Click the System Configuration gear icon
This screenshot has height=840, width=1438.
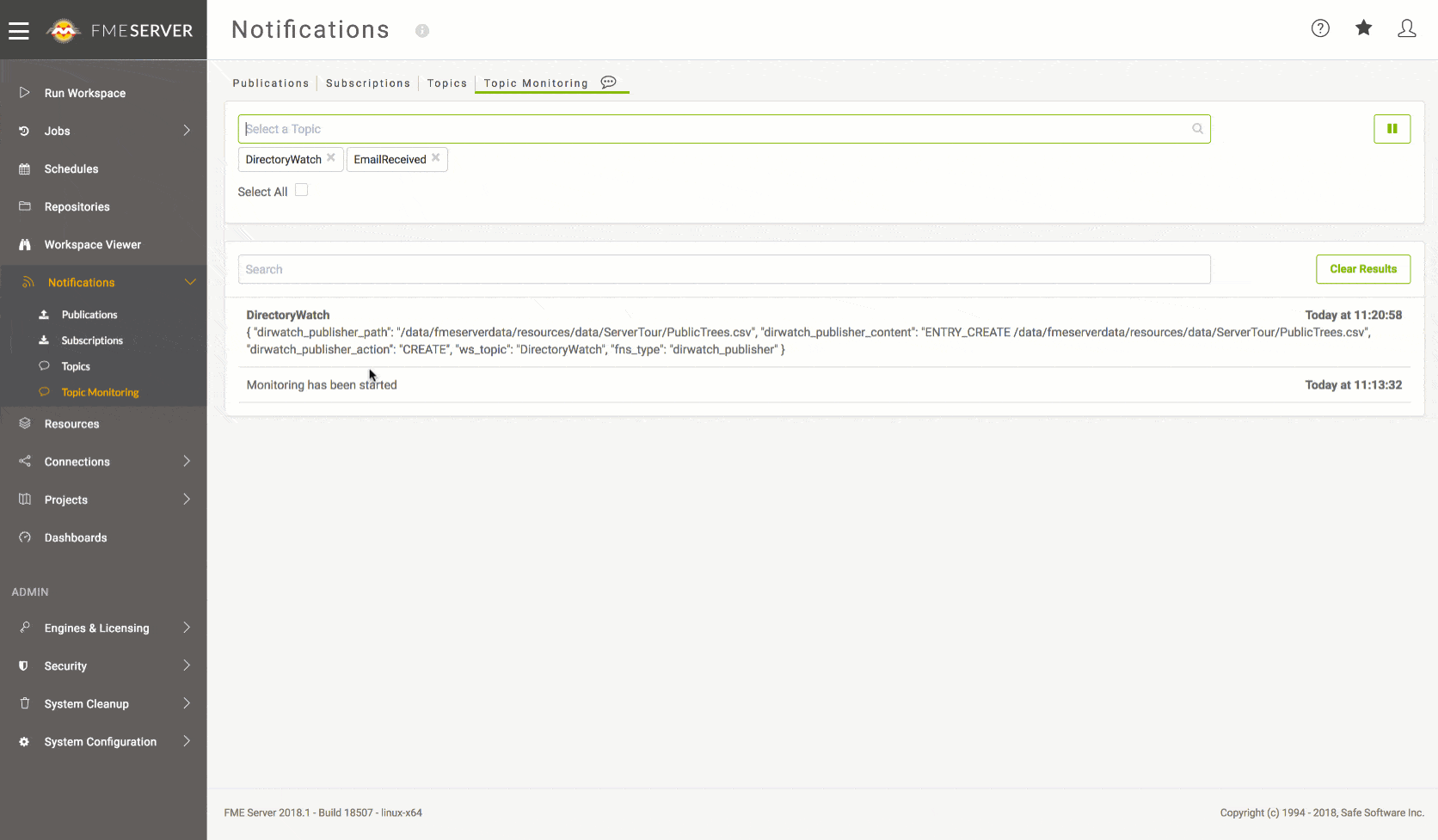(x=24, y=741)
